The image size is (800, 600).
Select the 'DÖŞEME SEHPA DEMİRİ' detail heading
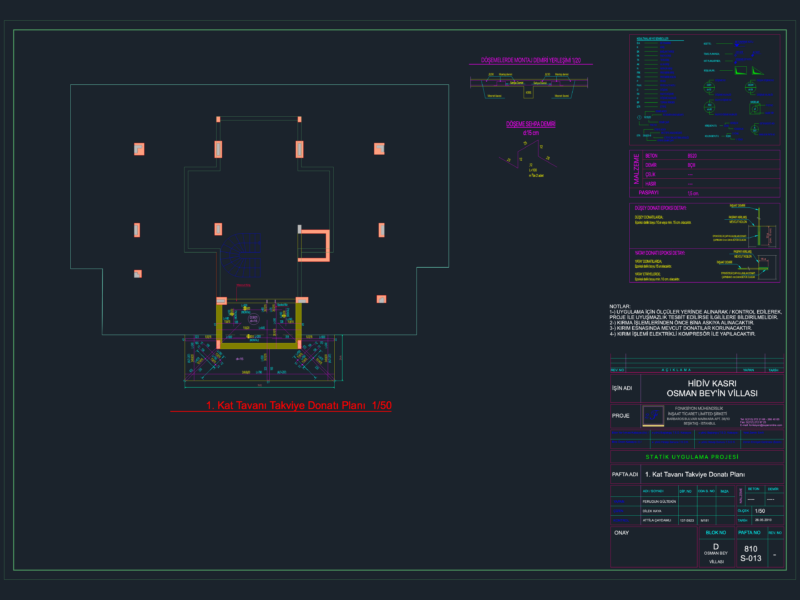[x=531, y=124]
